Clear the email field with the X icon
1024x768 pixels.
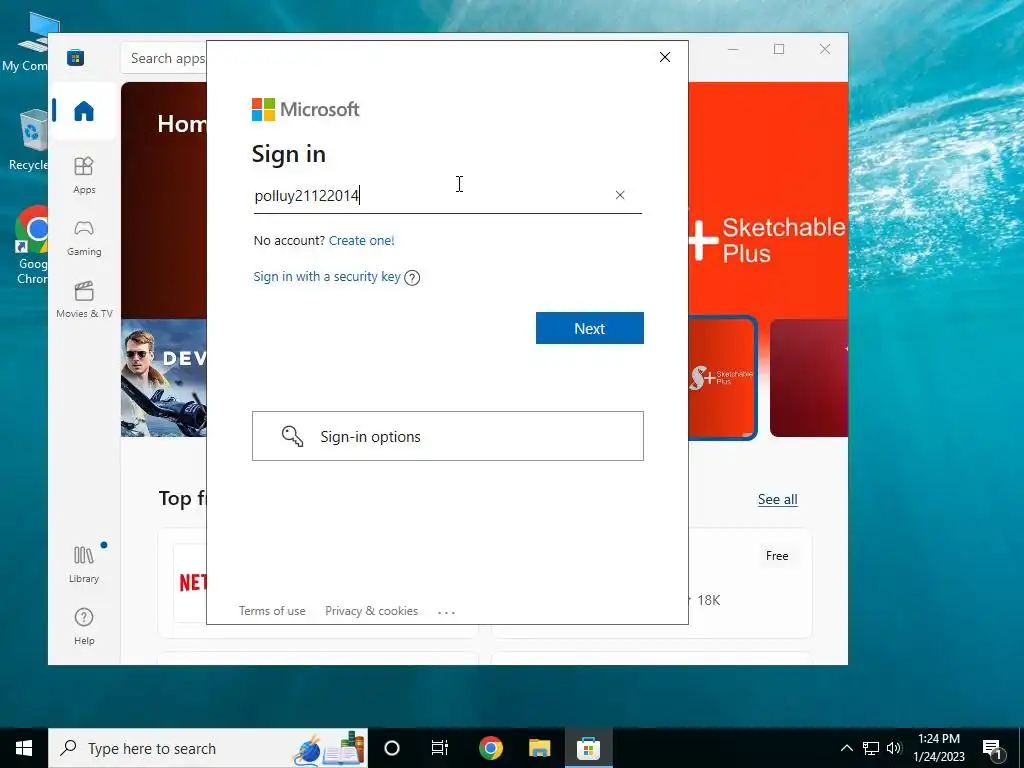point(620,195)
